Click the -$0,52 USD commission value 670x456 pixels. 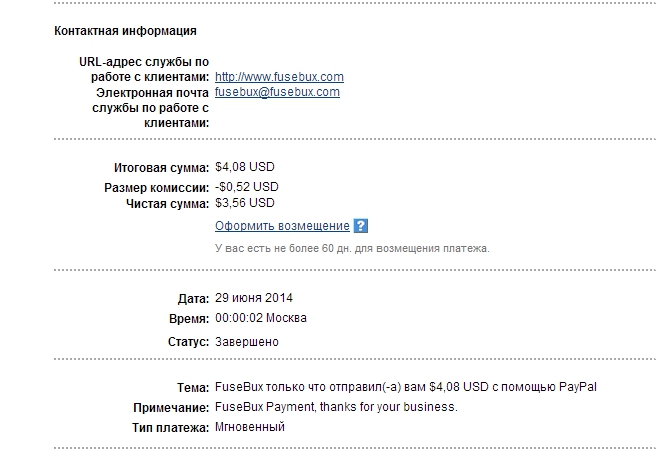pyautogui.click(x=246, y=186)
